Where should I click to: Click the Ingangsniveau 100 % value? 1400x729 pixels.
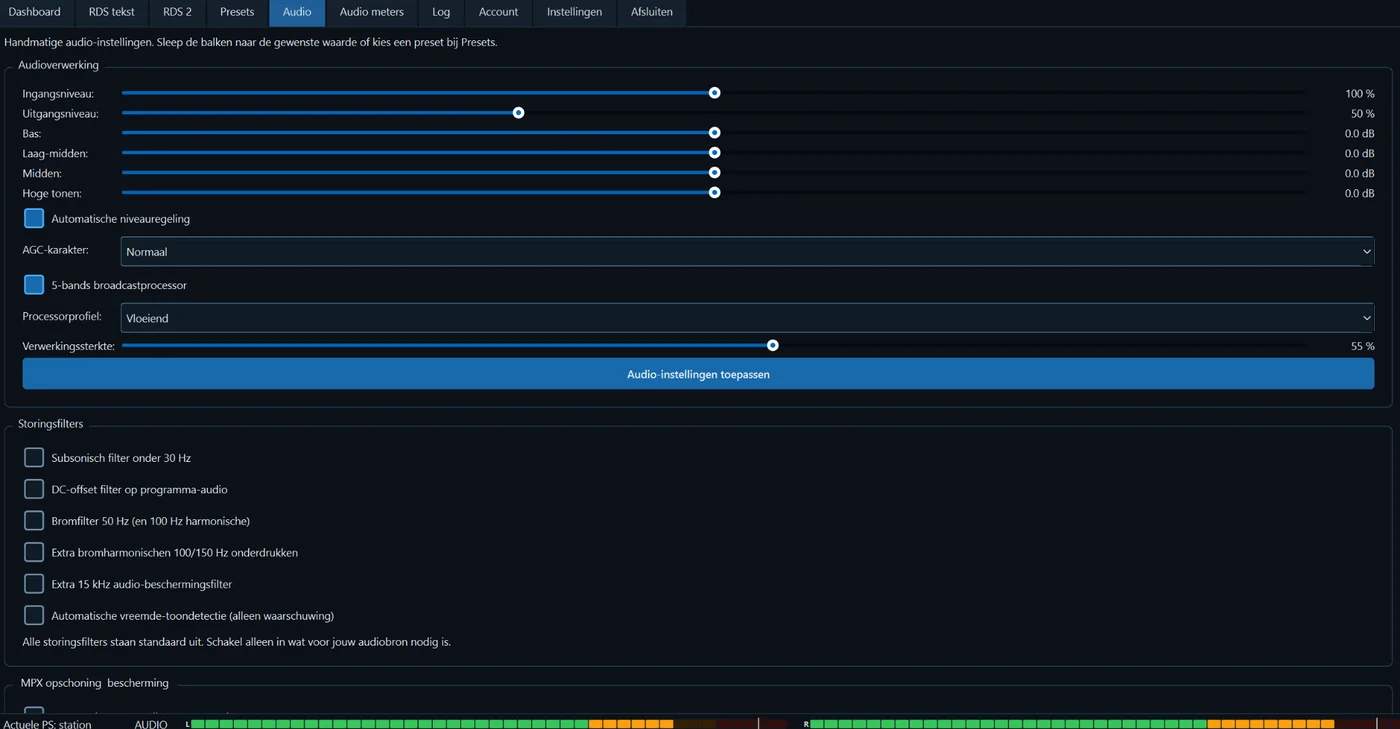(x=1359, y=94)
